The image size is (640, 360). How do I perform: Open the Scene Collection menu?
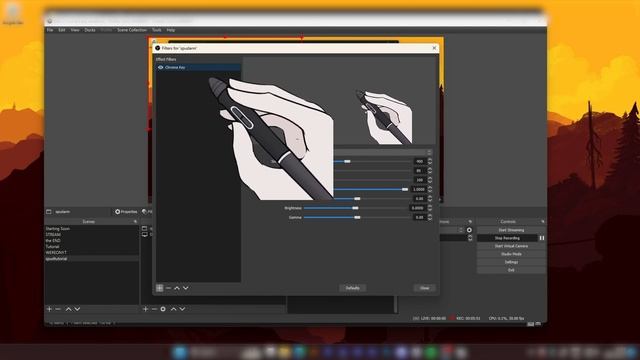point(132,30)
